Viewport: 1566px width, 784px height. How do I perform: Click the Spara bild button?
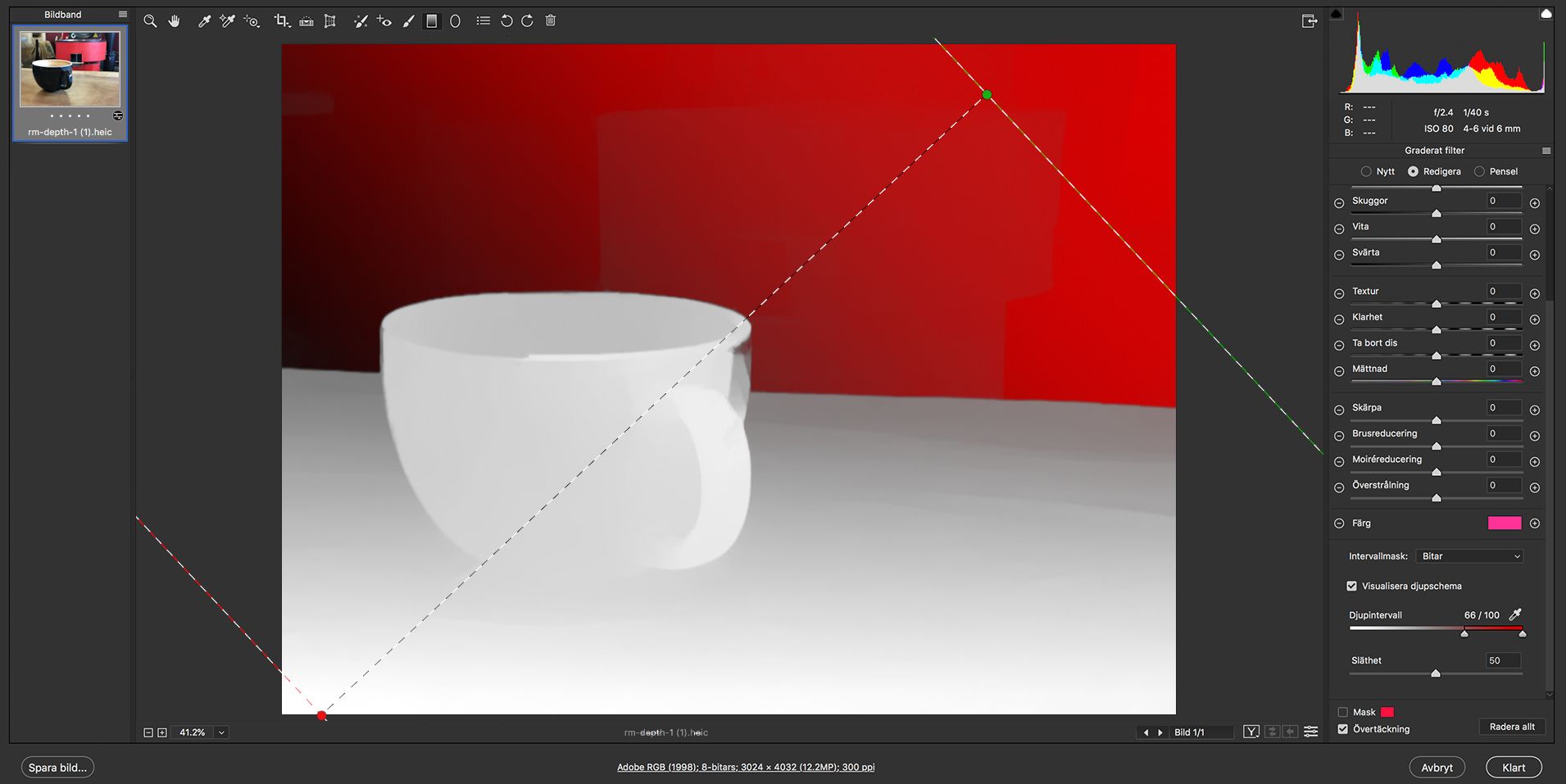[57, 768]
